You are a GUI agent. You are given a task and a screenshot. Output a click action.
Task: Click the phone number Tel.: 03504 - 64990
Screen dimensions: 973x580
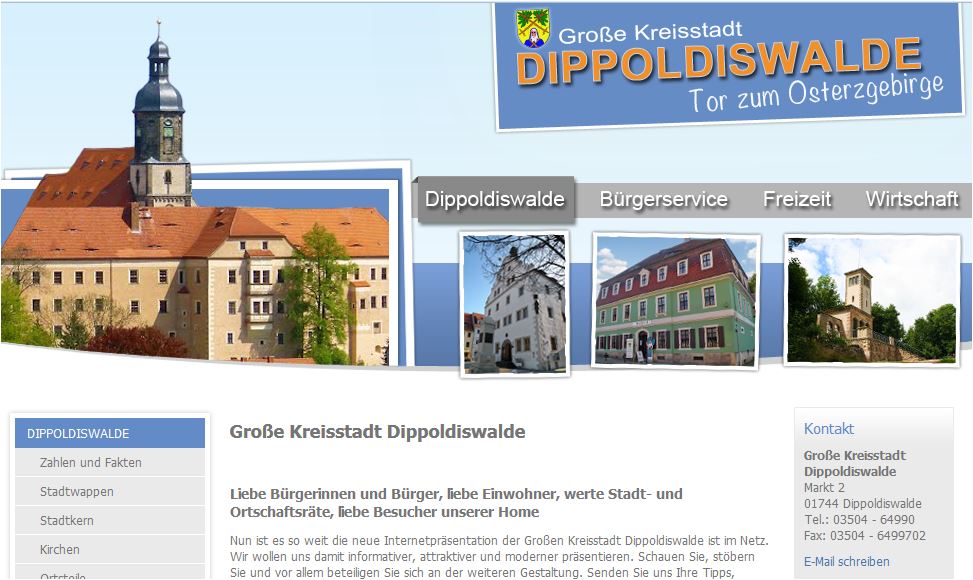[859, 520]
